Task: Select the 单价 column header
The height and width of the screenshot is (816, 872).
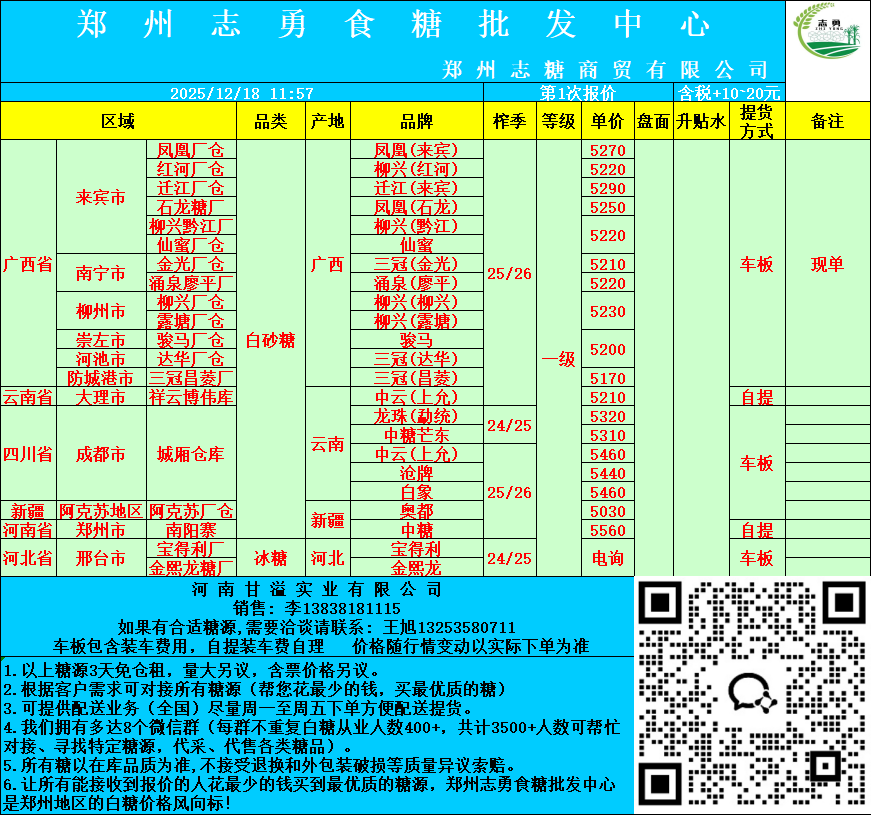Action: pyautogui.click(x=608, y=121)
